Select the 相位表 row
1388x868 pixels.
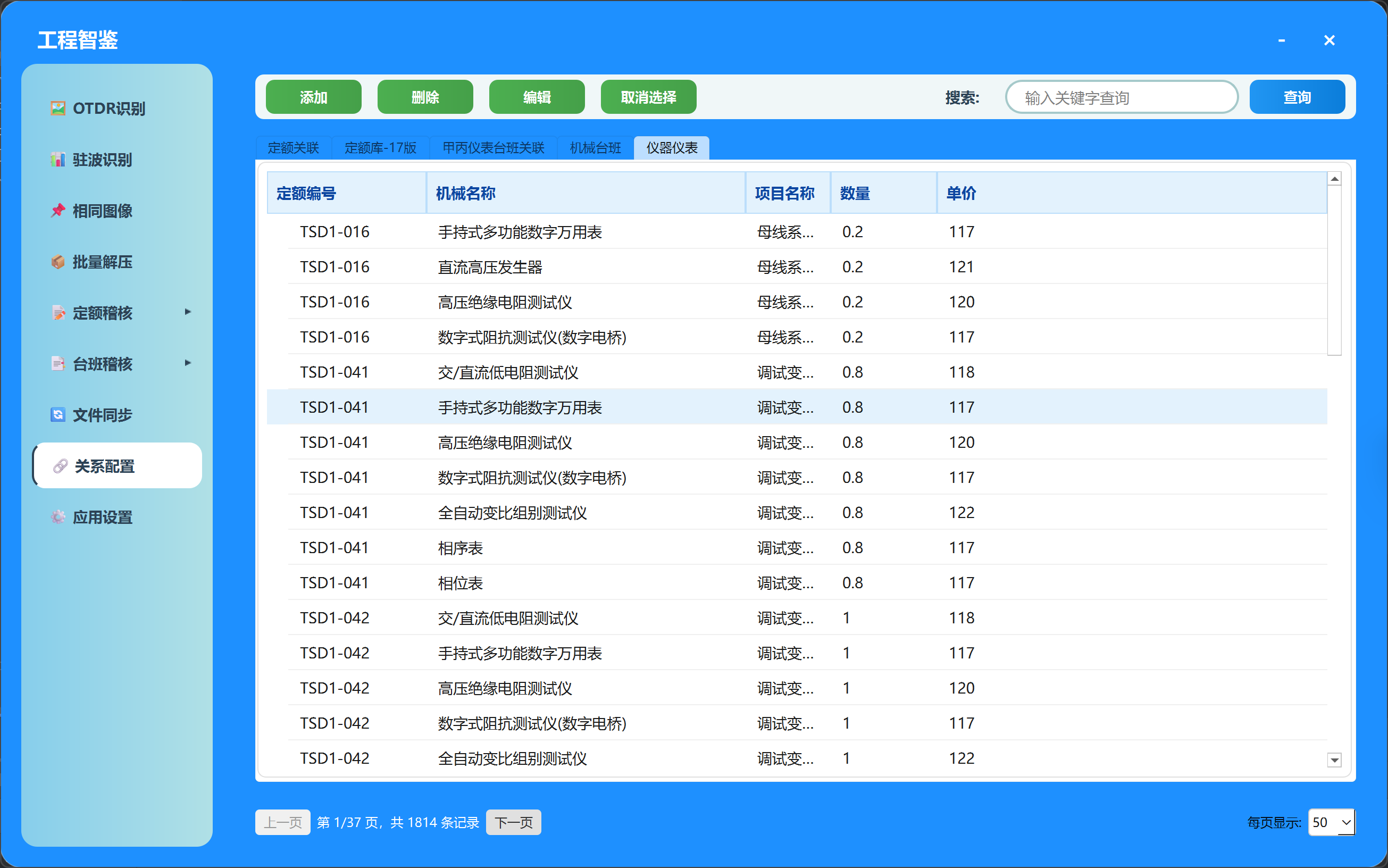click(x=797, y=583)
